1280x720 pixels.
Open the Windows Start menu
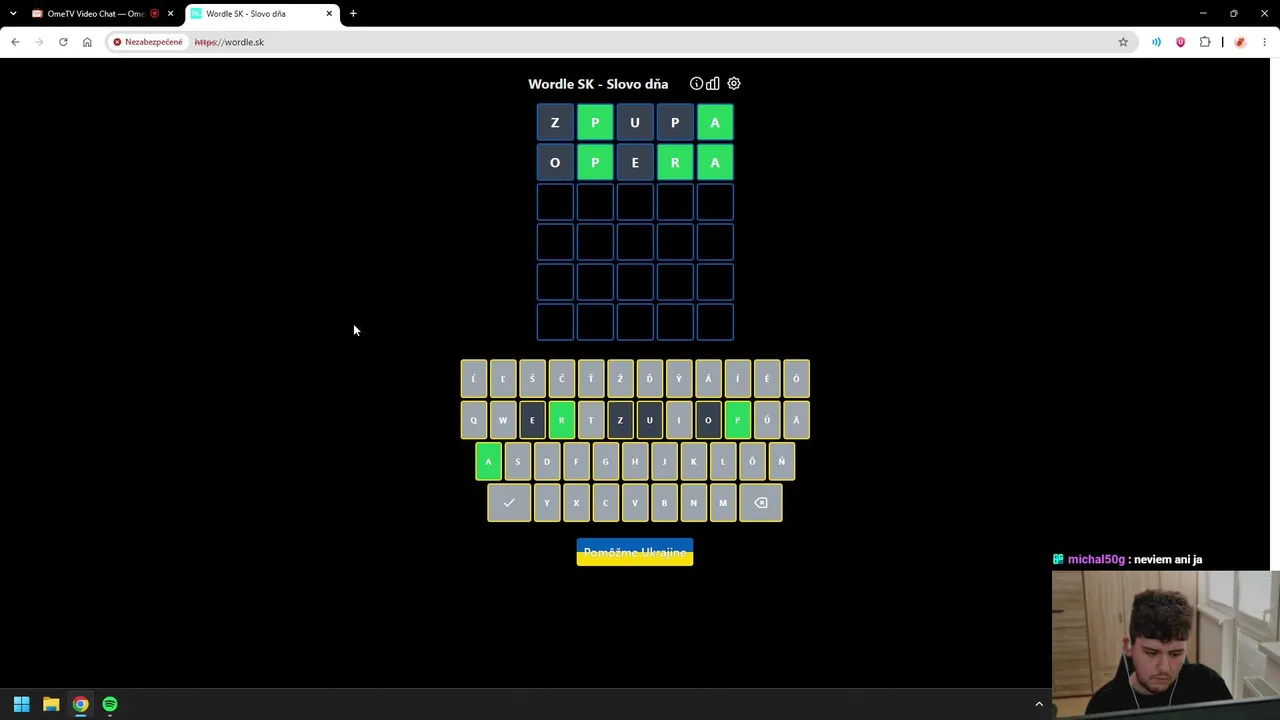coord(21,704)
